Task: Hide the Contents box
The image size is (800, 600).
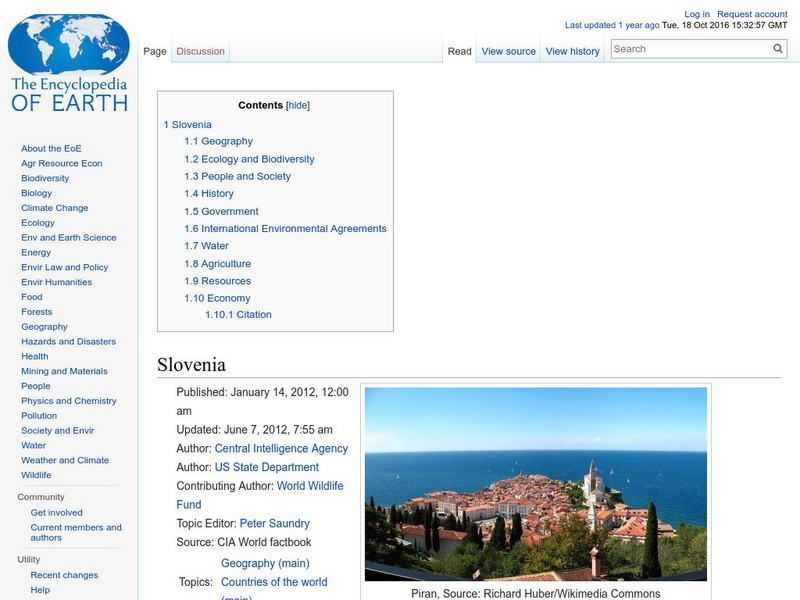Action: click(x=297, y=105)
